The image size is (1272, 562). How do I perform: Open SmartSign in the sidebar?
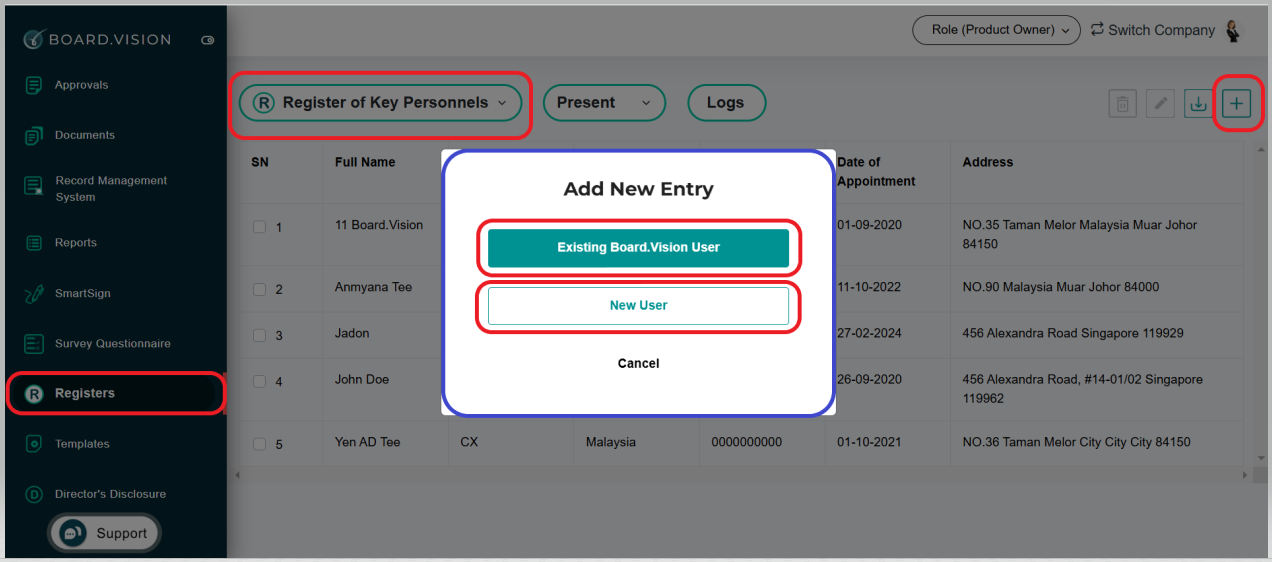83,294
